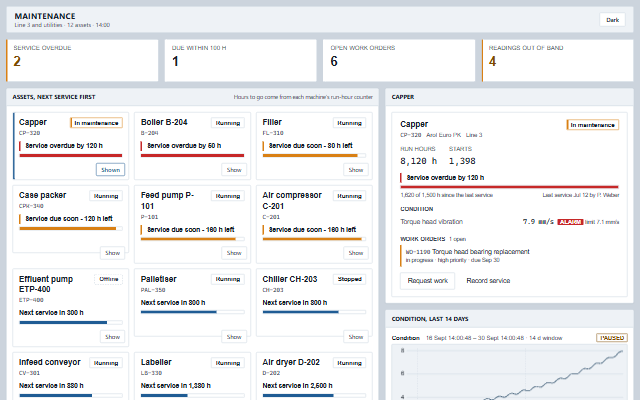This screenshot has width=640, height=400.
Task: Show details for Air compressor C-201
Action: point(356,253)
